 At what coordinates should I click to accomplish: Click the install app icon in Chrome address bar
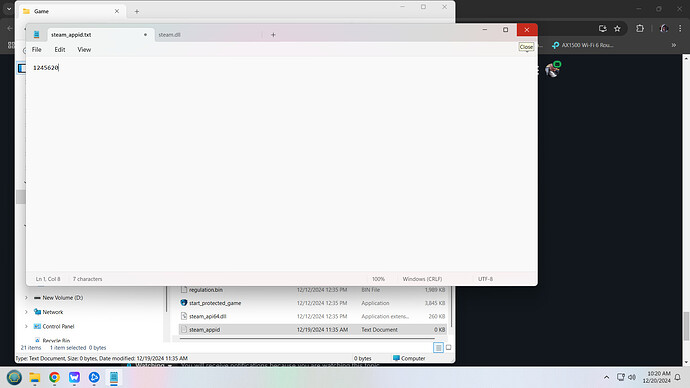point(602,29)
